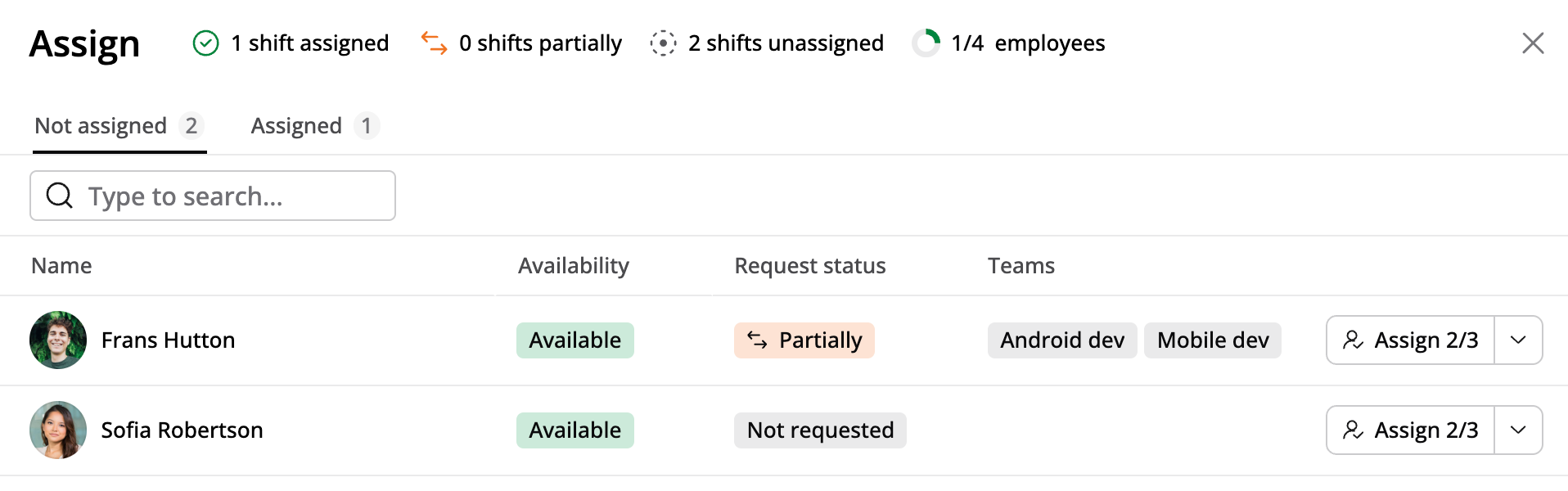Click the employees progress ring icon

(x=926, y=43)
